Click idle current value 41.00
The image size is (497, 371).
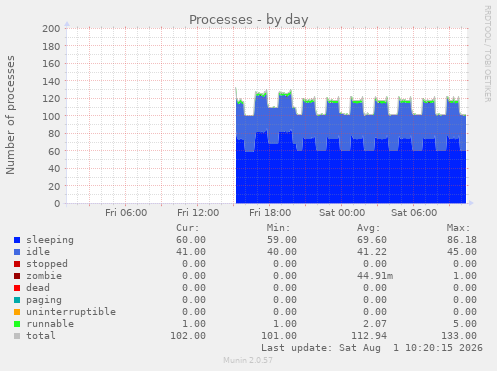pyautogui.click(x=191, y=252)
